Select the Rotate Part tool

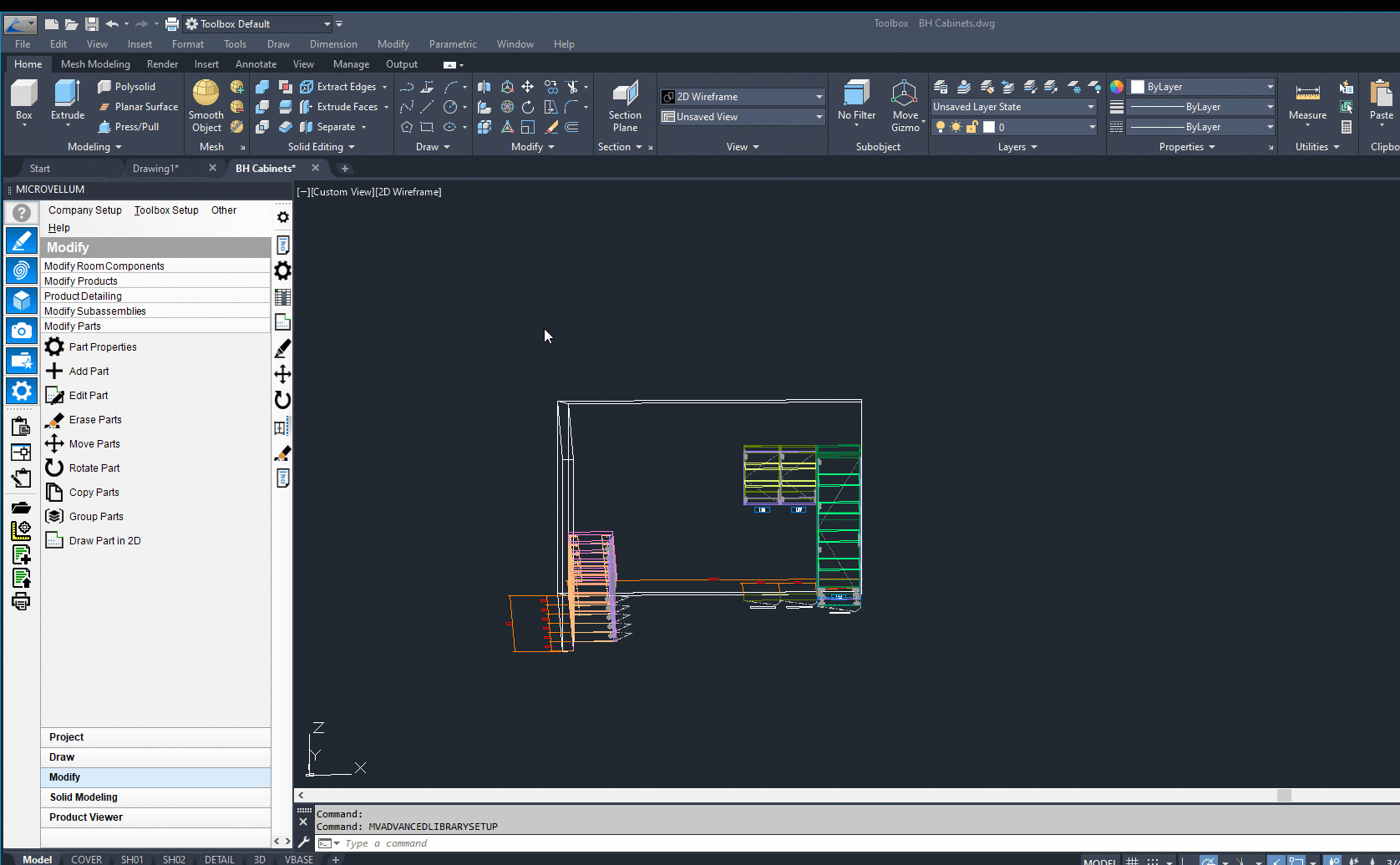pos(94,468)
